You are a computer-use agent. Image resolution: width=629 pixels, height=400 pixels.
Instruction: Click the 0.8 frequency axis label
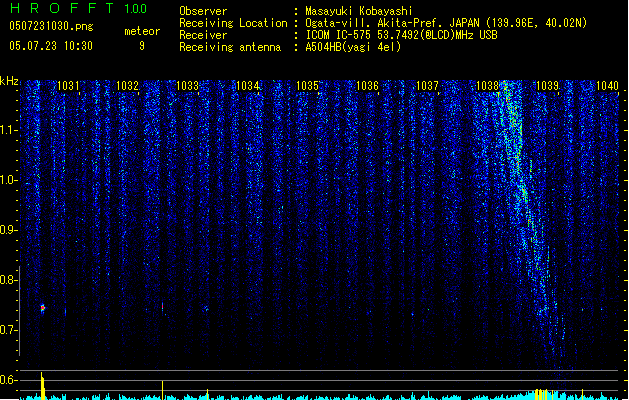click(9, 280)
